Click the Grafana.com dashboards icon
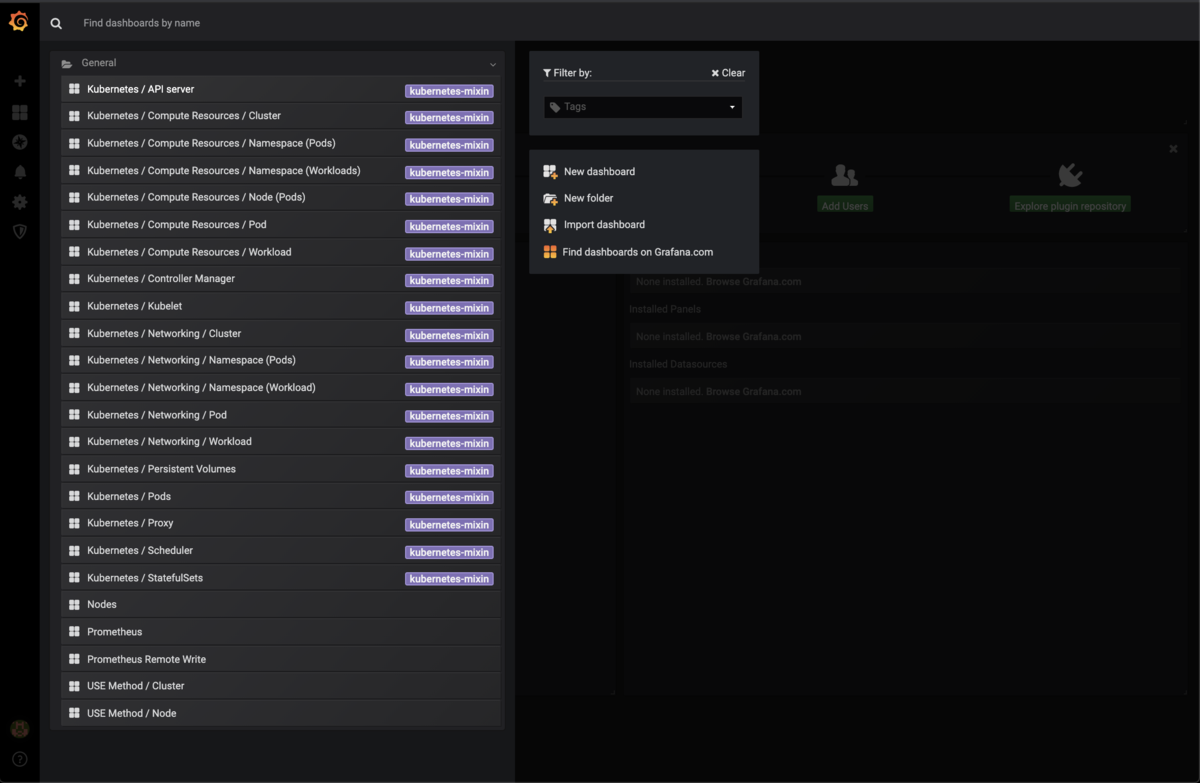The height and width of the screenshot is (783, 1200). pyautogui.click(x=550, y=252)
